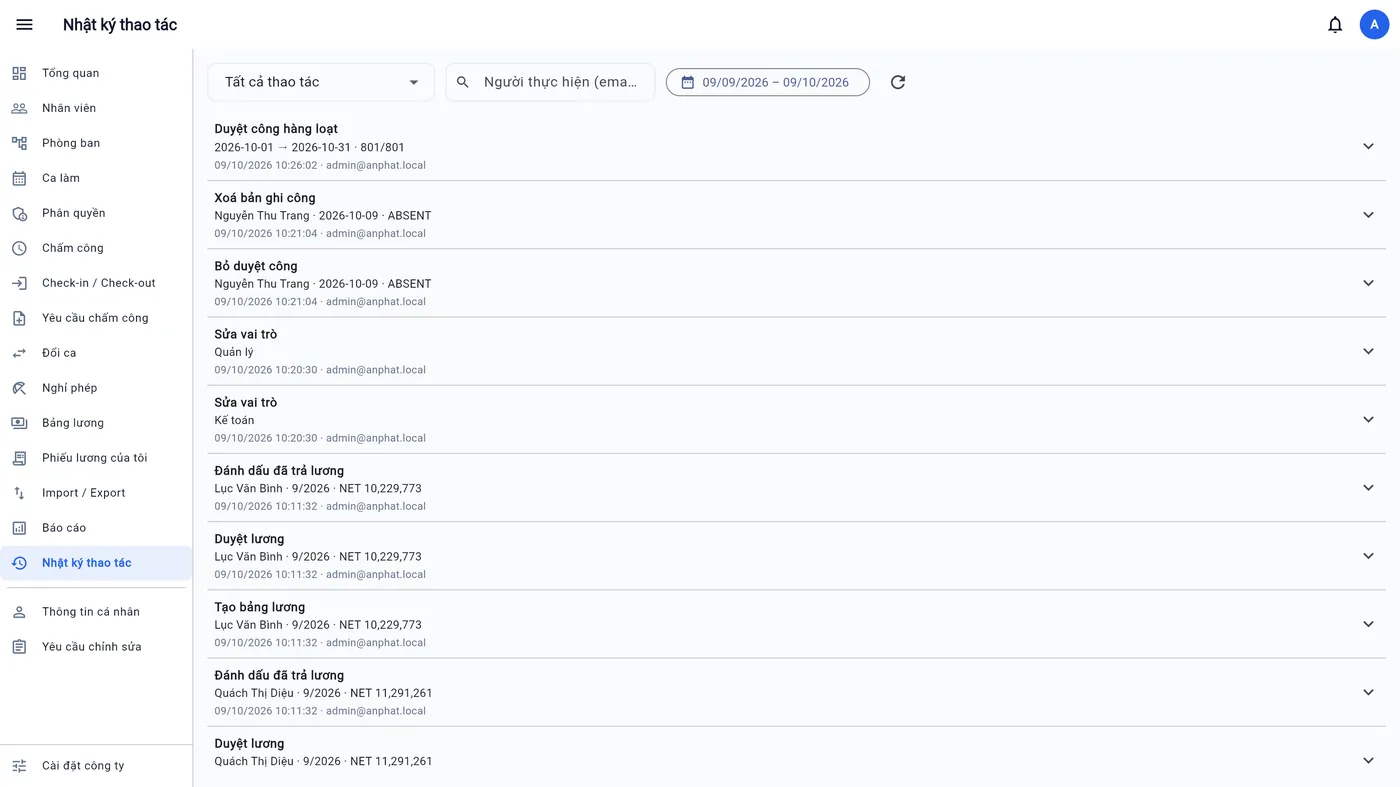This screenshot has height=787, width=1400.
Task: Go to Yêu cầu chấm công page
Action: (96, 318)
